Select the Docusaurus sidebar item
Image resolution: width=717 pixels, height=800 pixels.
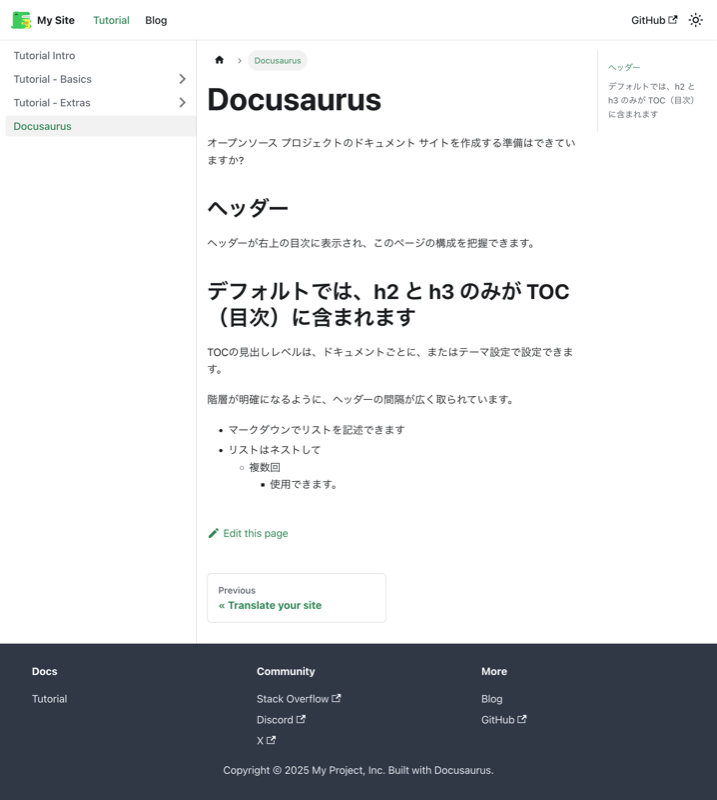(x=101, y=126)
